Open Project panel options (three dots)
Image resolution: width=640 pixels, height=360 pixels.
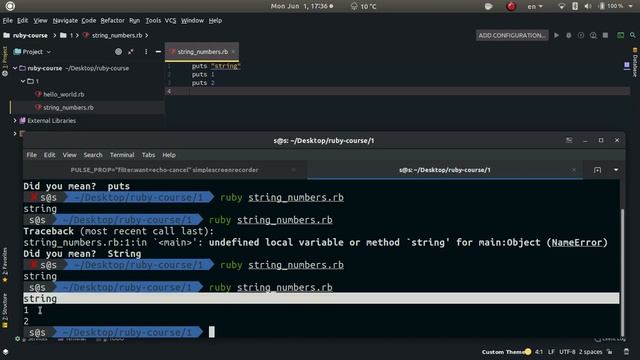(x=146, y=52)
